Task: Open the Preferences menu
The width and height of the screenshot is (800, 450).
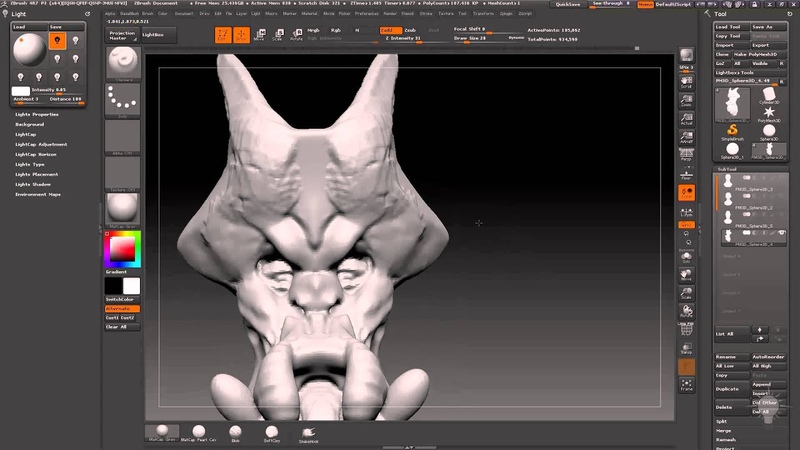Action: tap(367, 14)
